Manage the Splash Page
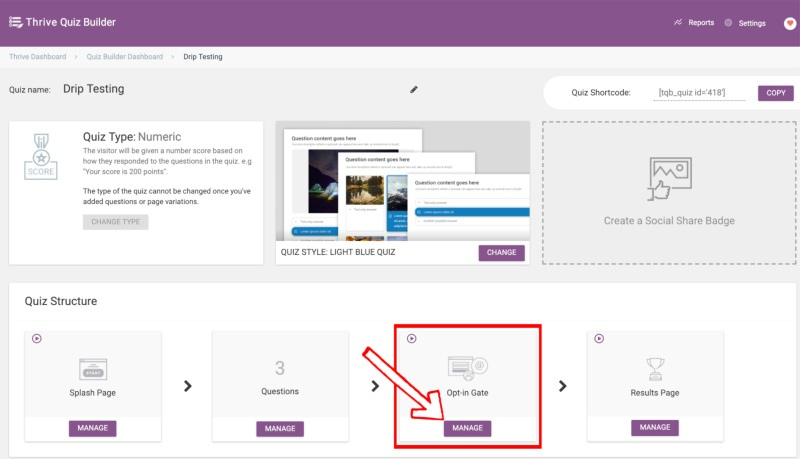The image size is (800, 459). tap(93, 428)
